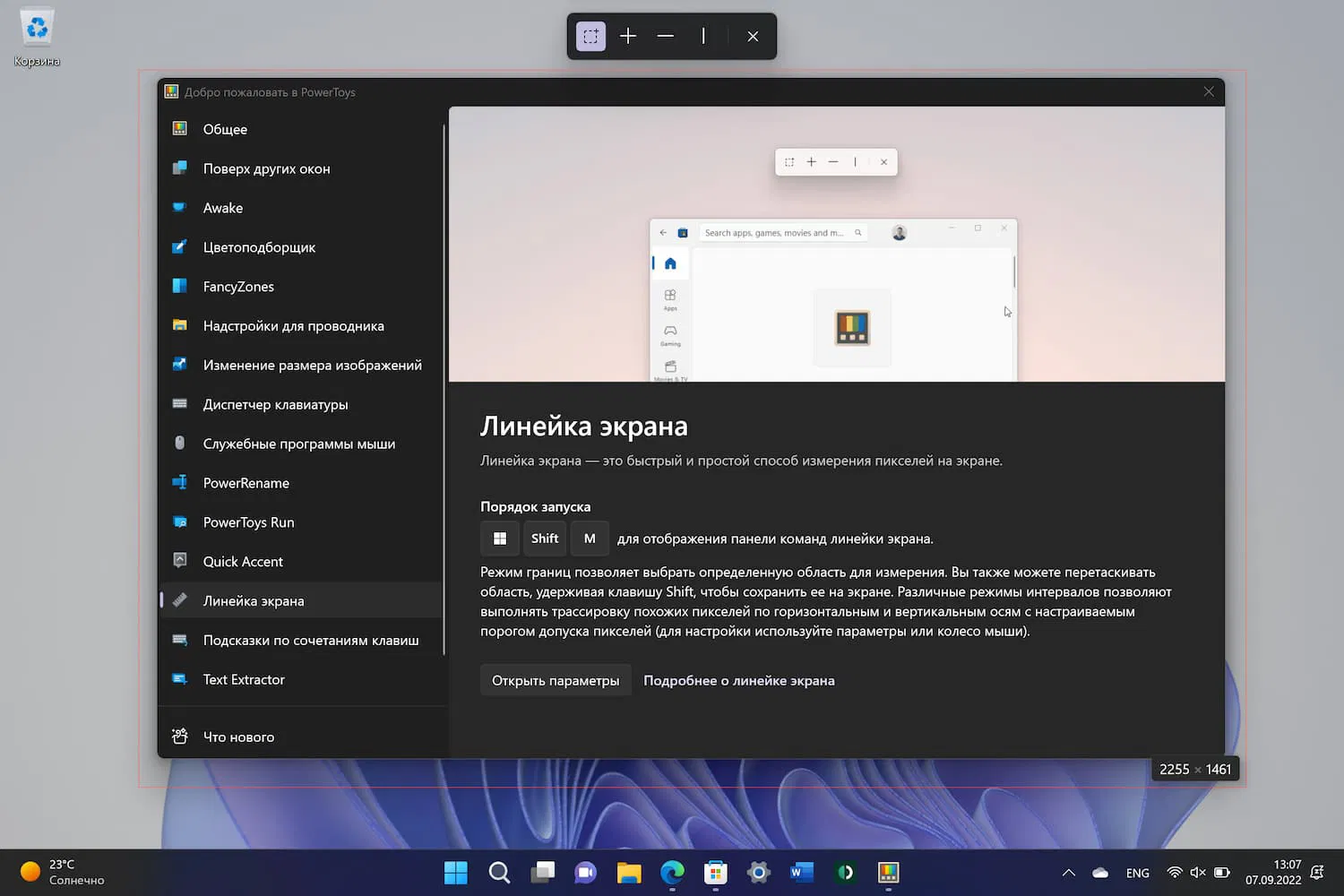Image resolution: width=1344 pixels, height=896 pixels.
Task: Select Линейка экрана in the sidebar
Action: click(301, 600)
